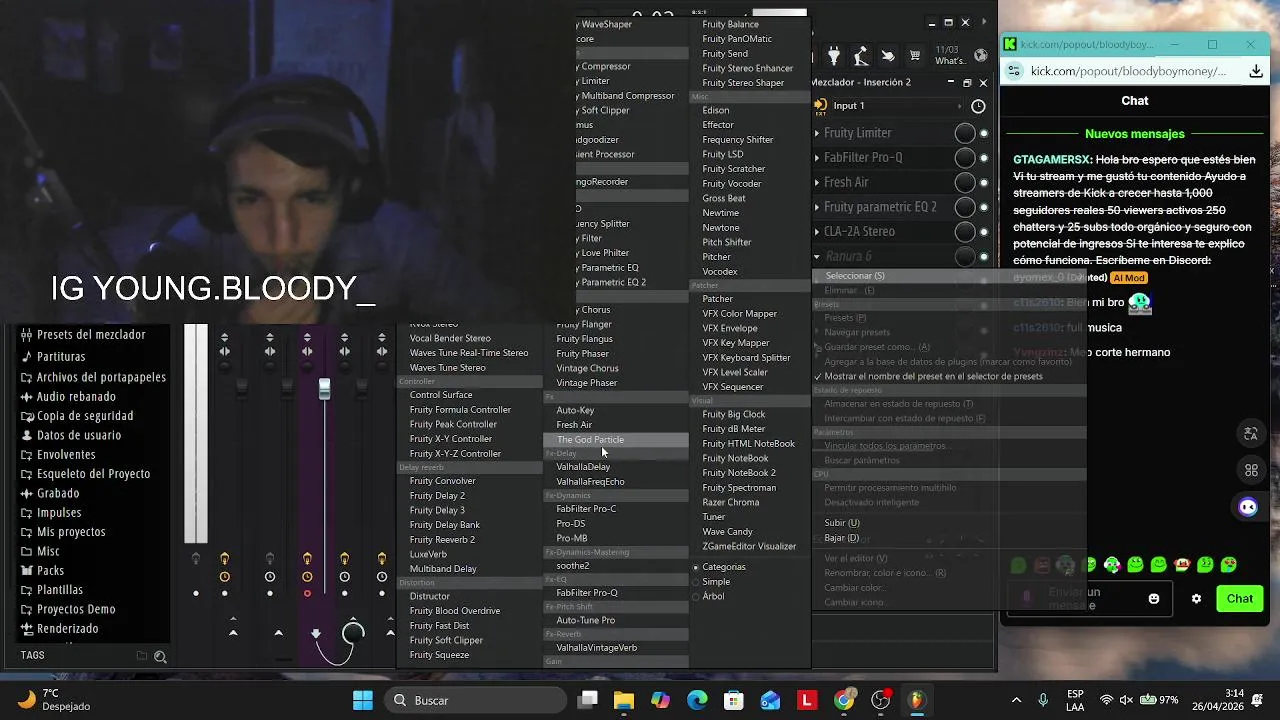Open chat settings gear icon
This screenshot has width=1280, height=720.
[x=1196, y=599]
